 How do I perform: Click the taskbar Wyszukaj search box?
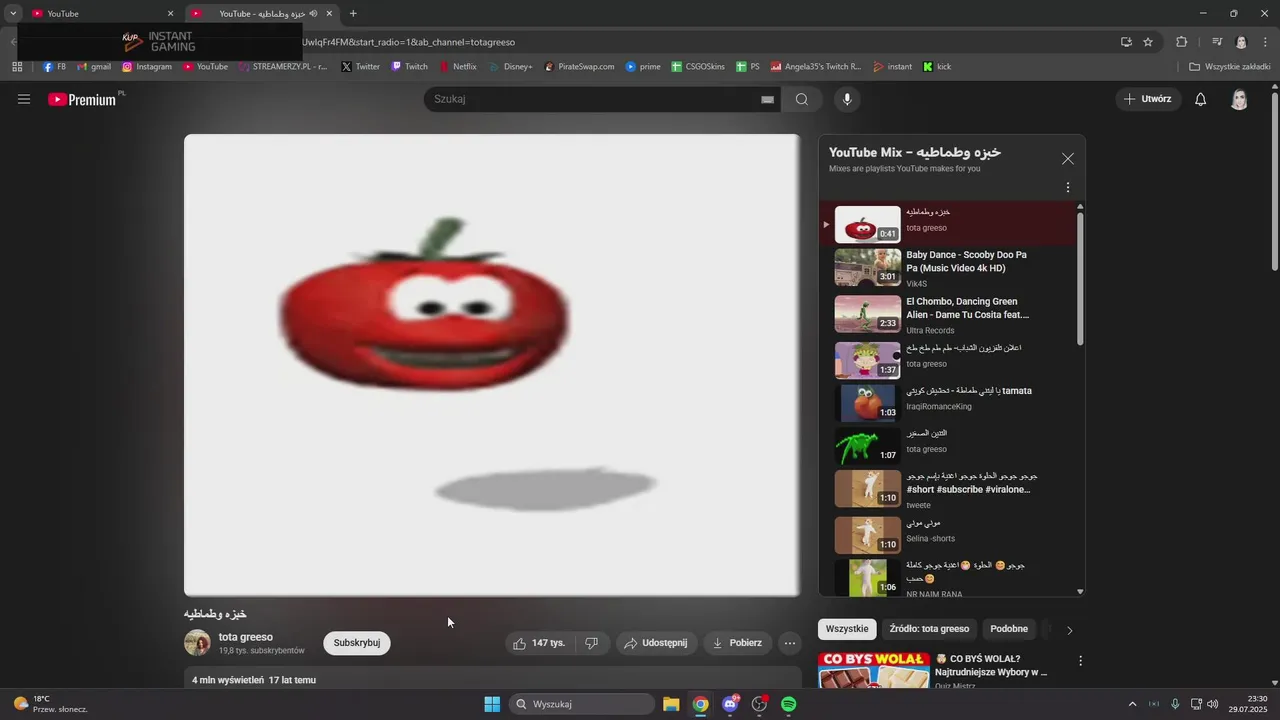tap(582, 704)
